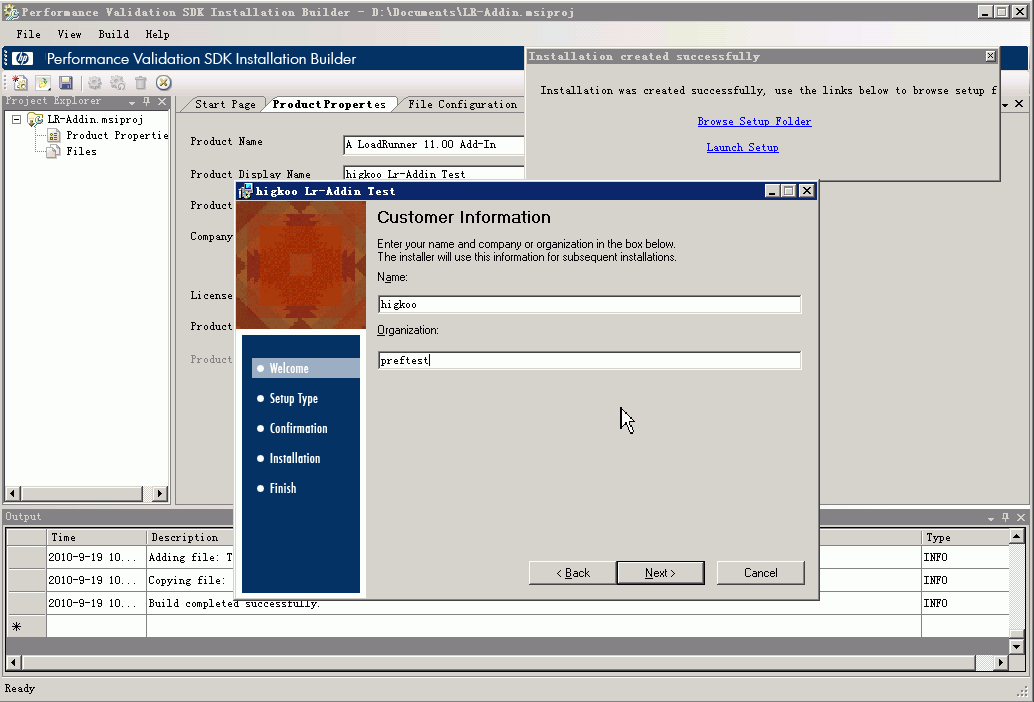Collapse the LR-Addin.msiproj tree node

click(16, 119)
